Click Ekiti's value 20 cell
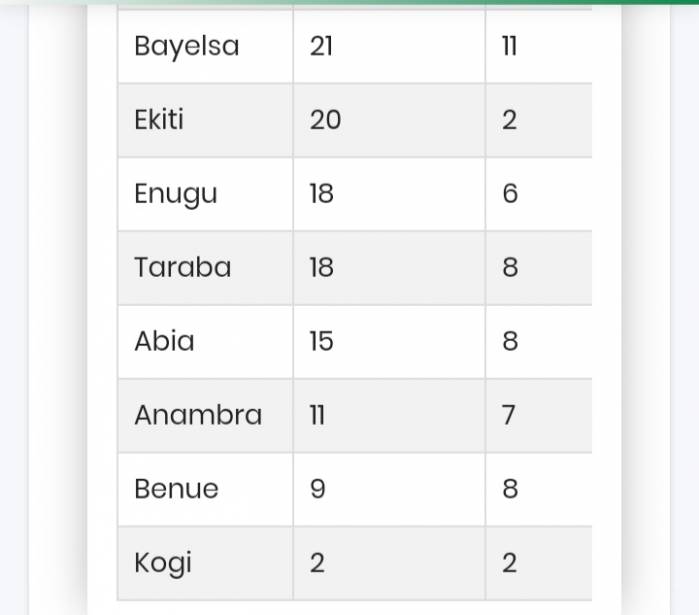This screenshot has height=615, width=699. click(389, 120)
